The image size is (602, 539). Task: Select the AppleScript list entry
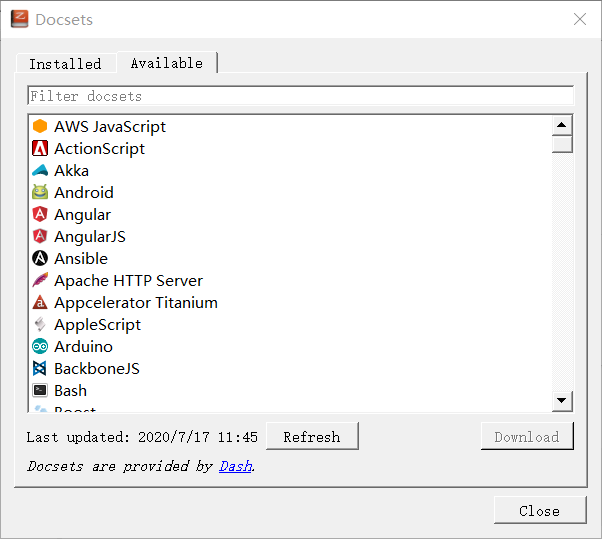pos(97,325)
